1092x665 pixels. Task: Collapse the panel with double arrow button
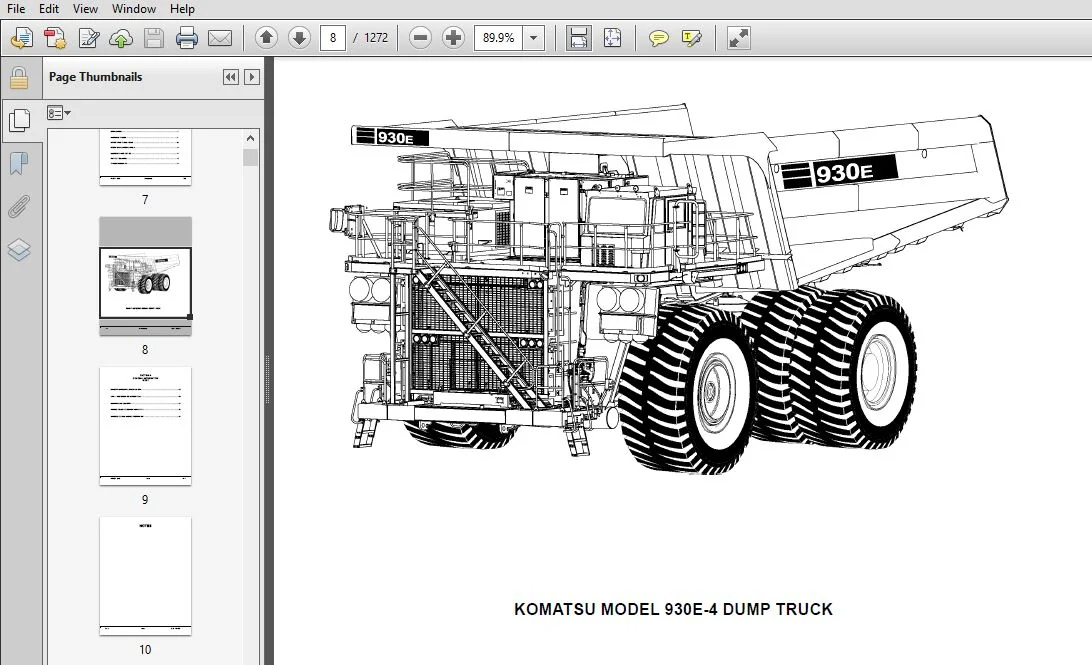coord(231,77)
